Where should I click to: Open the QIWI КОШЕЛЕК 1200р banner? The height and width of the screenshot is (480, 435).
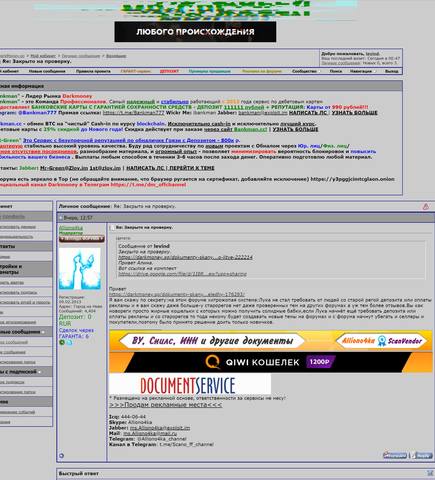(x=271, y=362)
